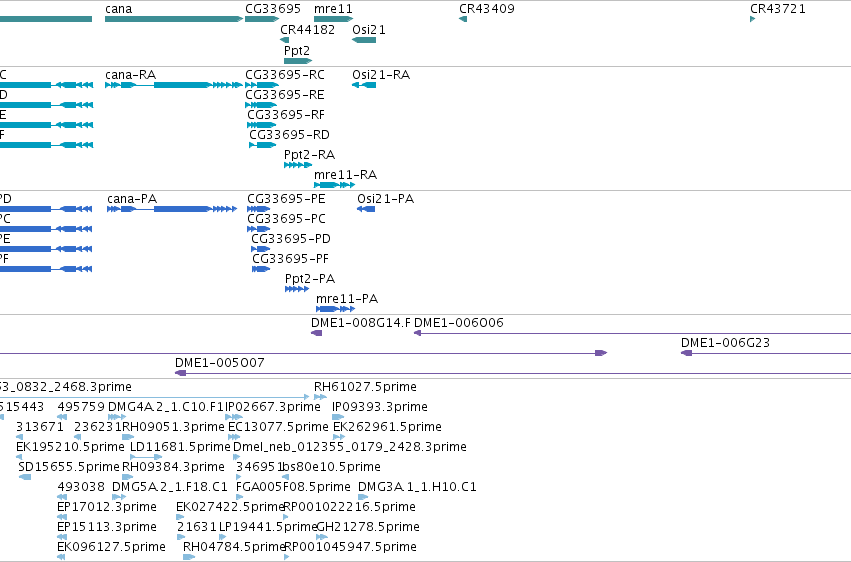851x562 pixels.
Task: Click the EK096127.5prime EST label
Action: click(x=111, y=547)
